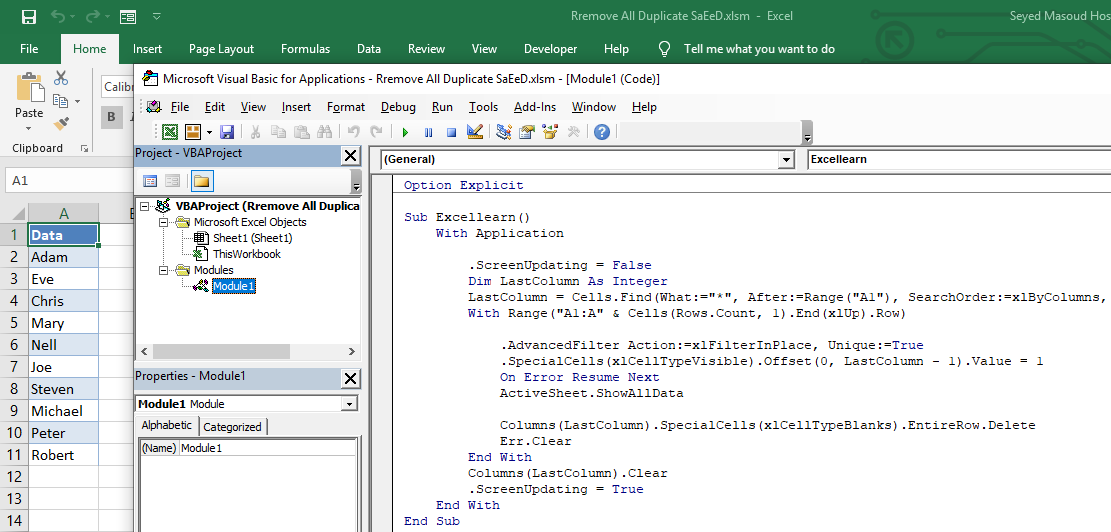Open the Excel File tab
Viewport: 1111px width, 532px height.
tap(29, 49)
